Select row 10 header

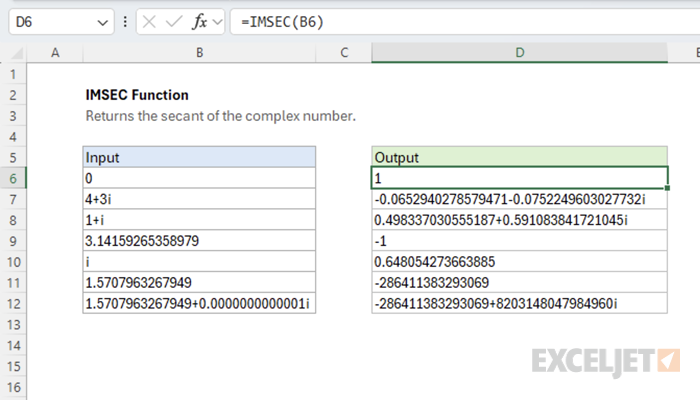13,262
